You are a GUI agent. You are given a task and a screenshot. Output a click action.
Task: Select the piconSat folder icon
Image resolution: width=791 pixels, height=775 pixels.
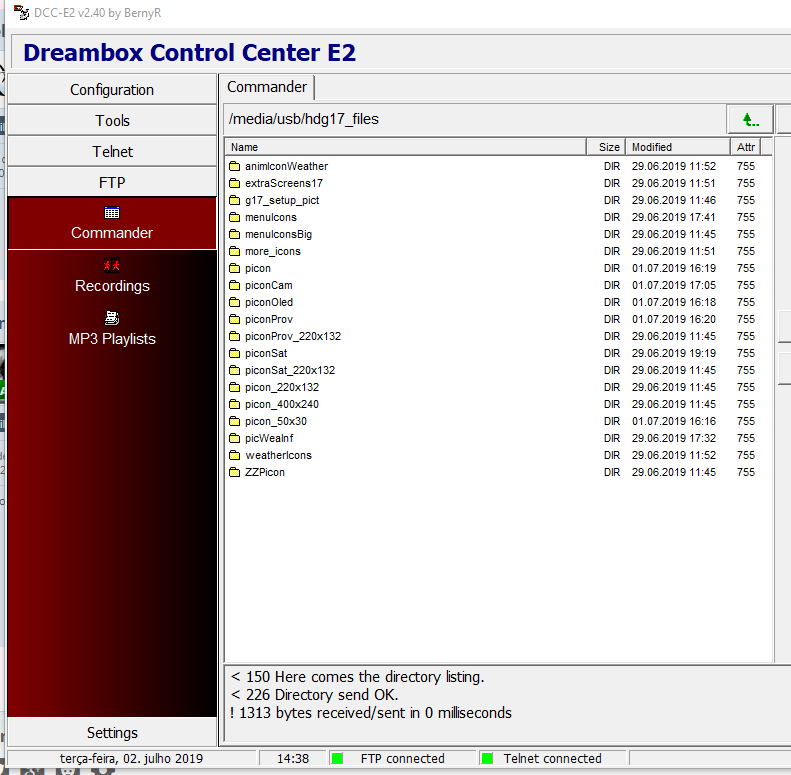tap(234, 353)
